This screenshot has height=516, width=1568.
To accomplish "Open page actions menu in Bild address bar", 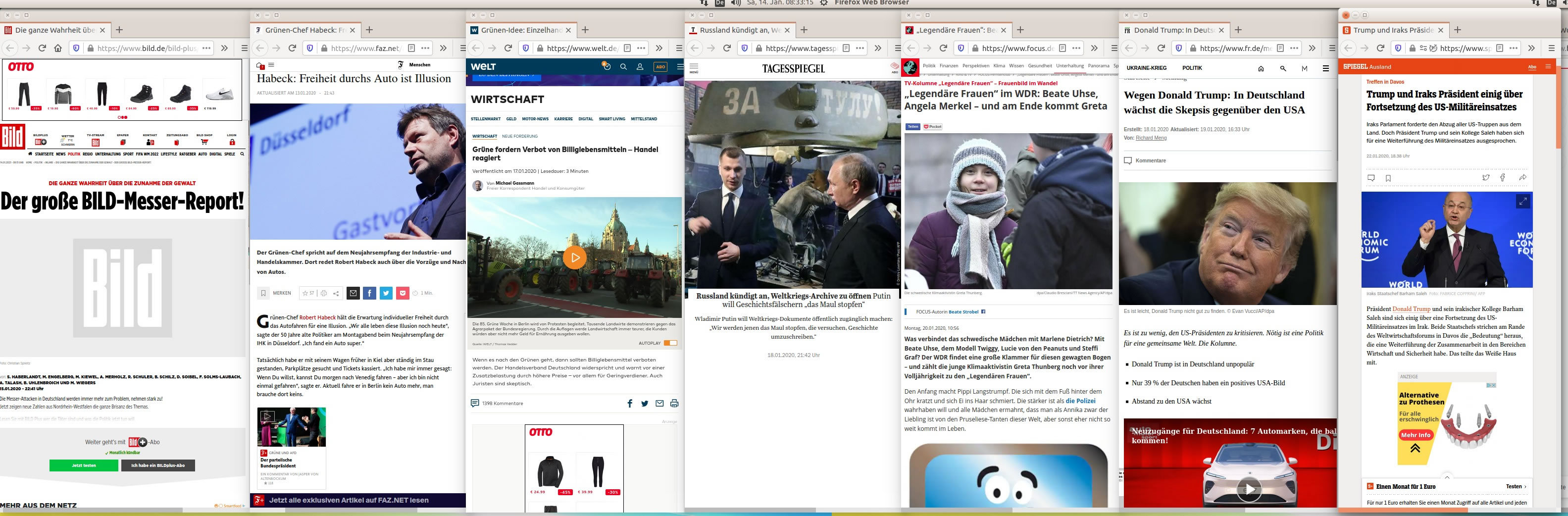I will pos(206,48).
